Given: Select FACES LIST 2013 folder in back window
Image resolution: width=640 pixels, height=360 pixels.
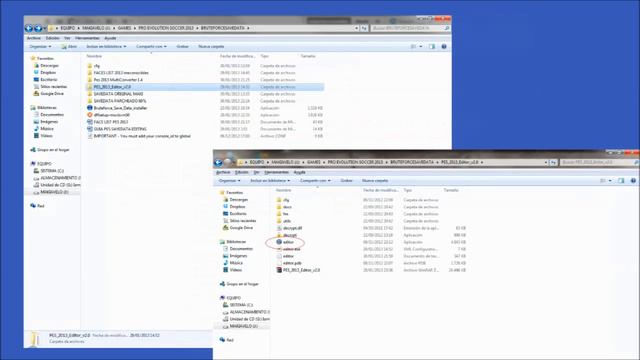Looking at the screenshot, I should [x=118, y=73].
